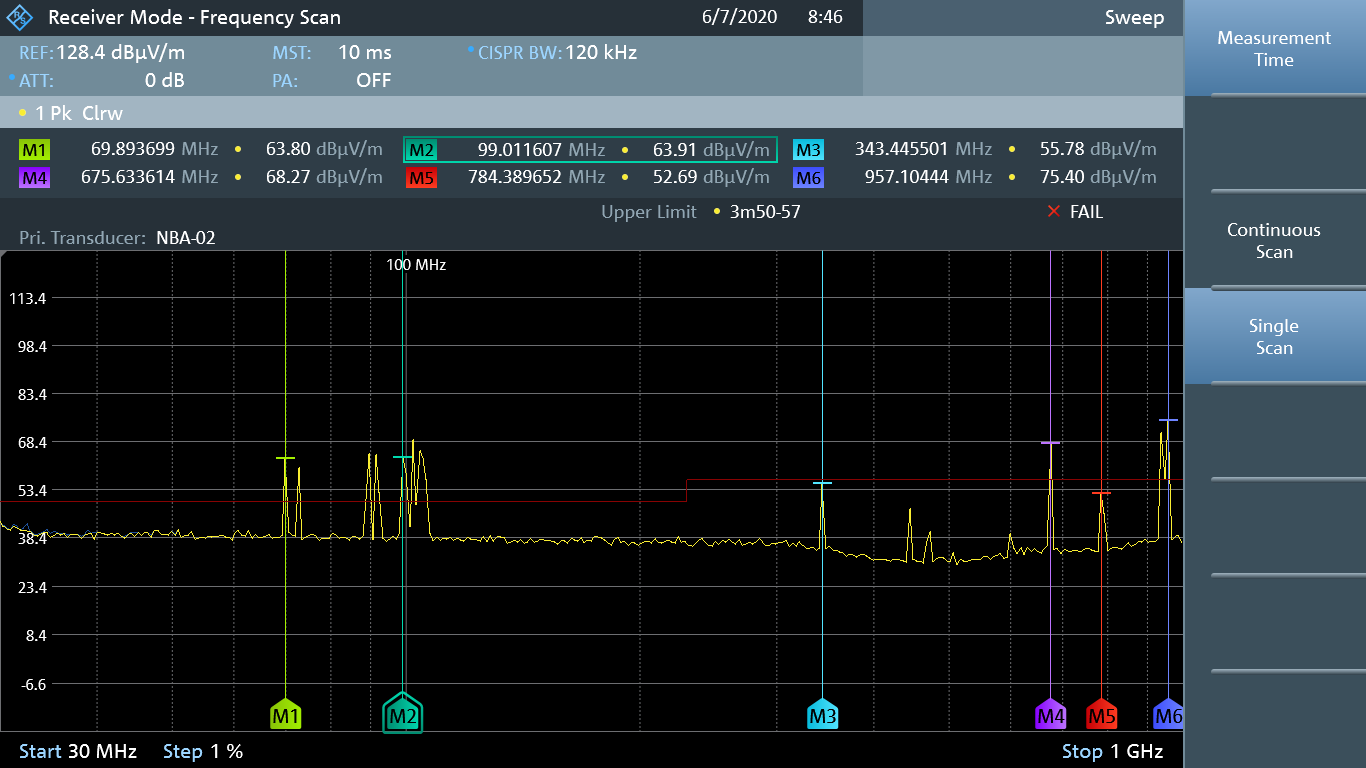Viewport: 1366px width, 768px height.
Task: Click the date 6/7/2020 in title bar
Action: coord(740,17)
